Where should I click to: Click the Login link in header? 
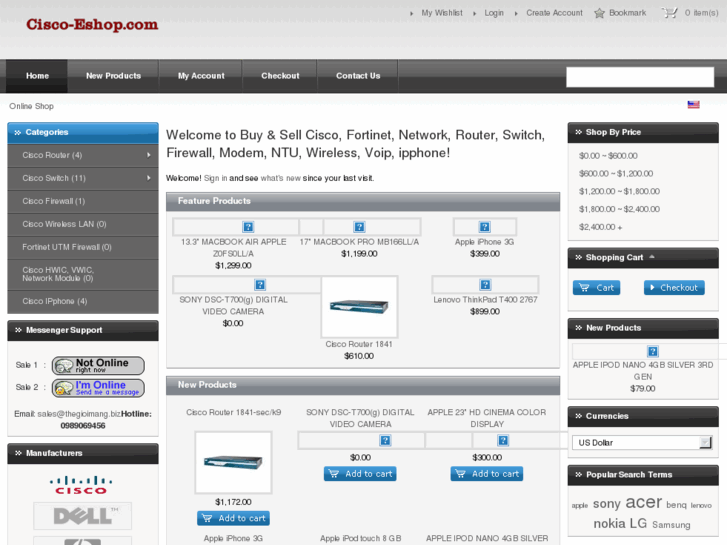(x=494, y=13)
